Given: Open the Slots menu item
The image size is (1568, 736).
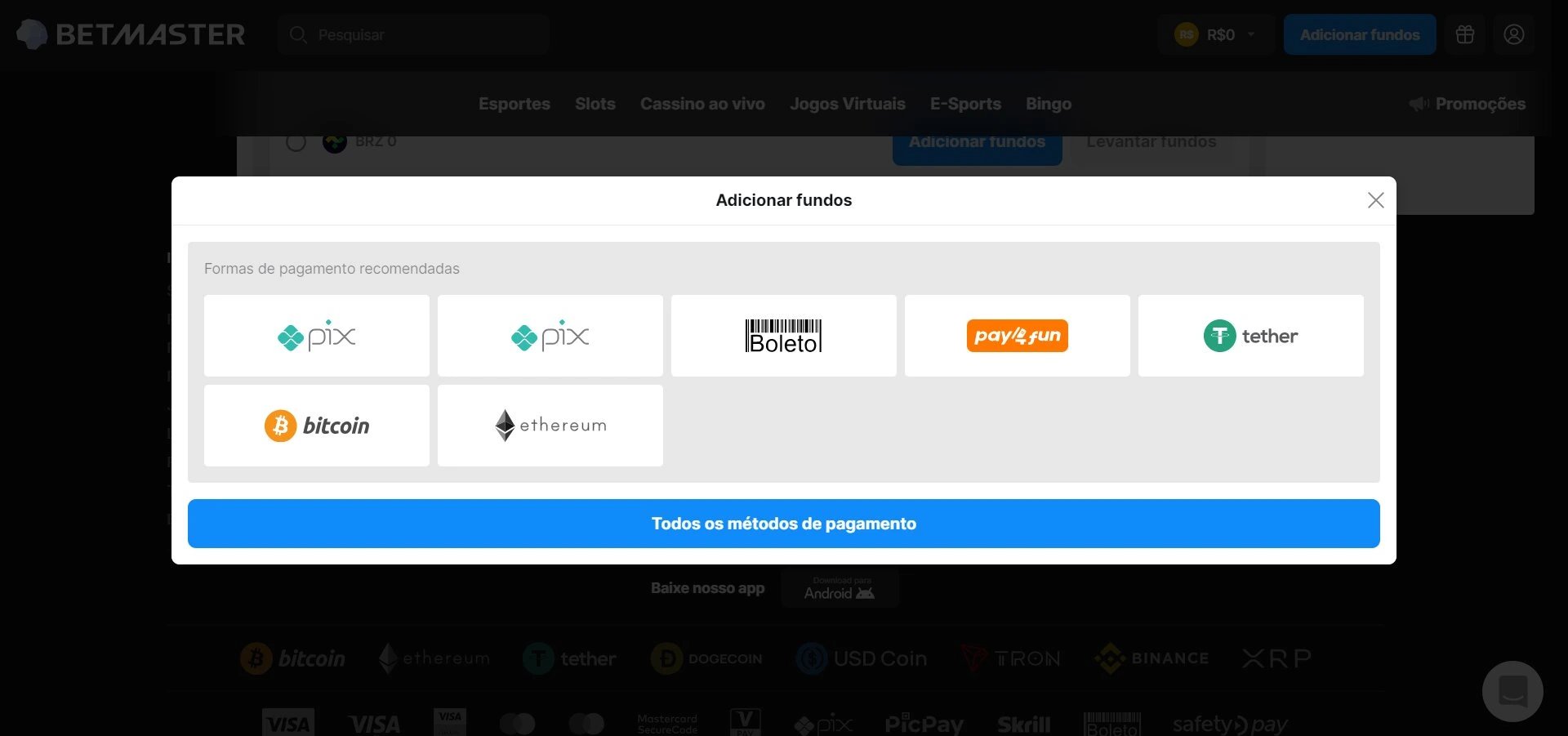Looking at the screenshot, I should click(x=595, y=104).
